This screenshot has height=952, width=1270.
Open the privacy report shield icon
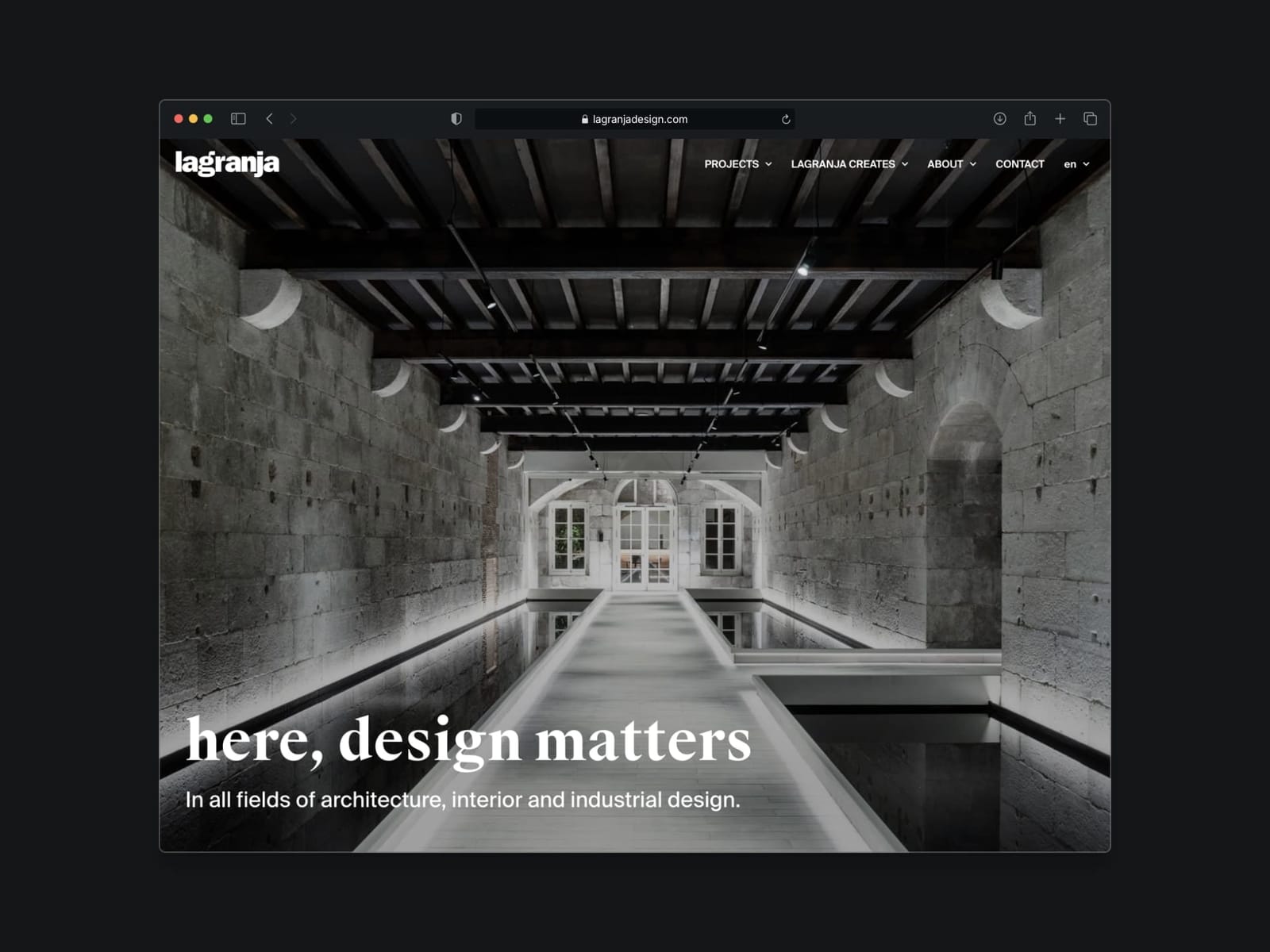(x=456, y=119)
